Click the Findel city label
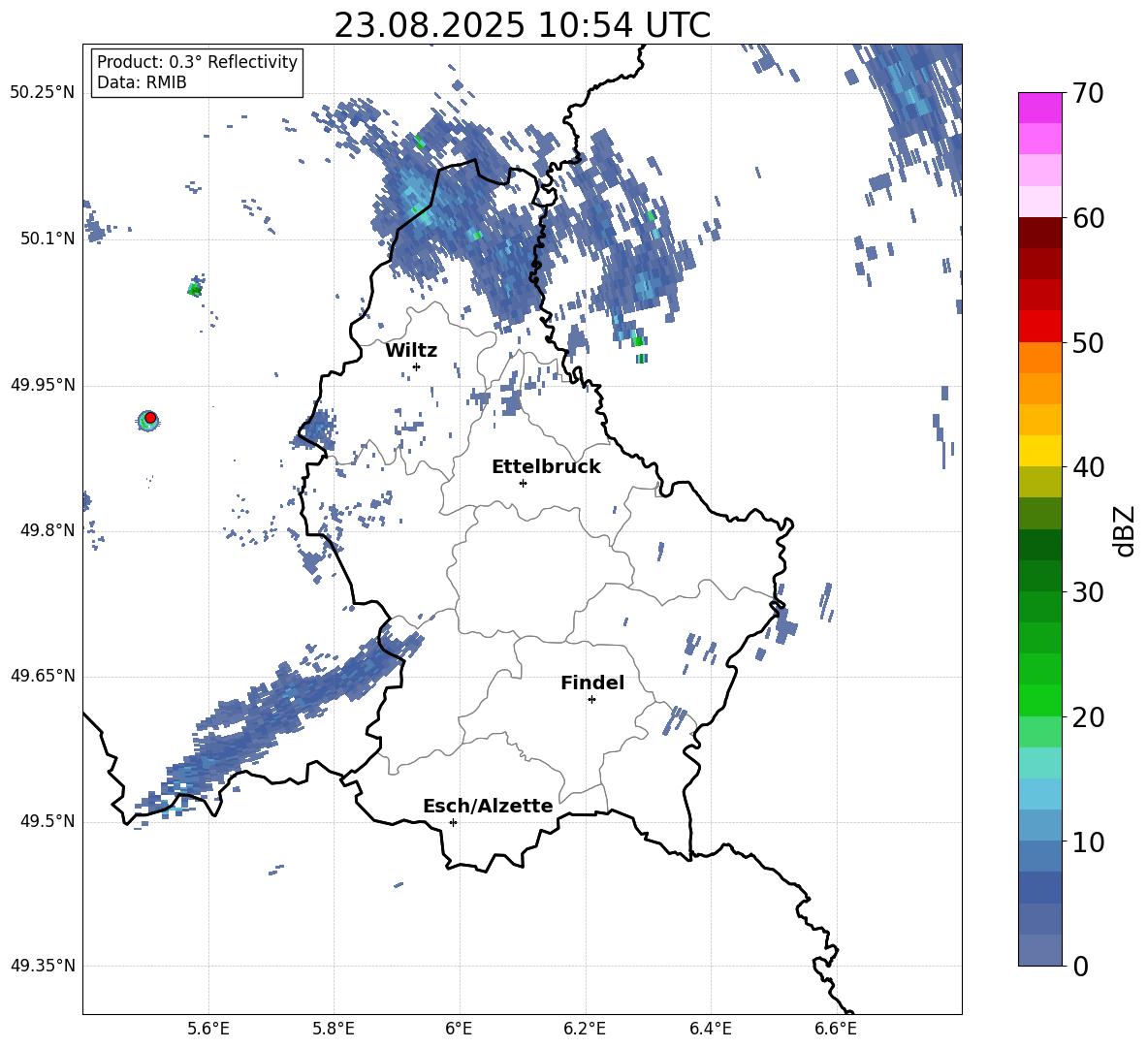The width and height of the screenshot is (1148, 1048). point(592,683)
